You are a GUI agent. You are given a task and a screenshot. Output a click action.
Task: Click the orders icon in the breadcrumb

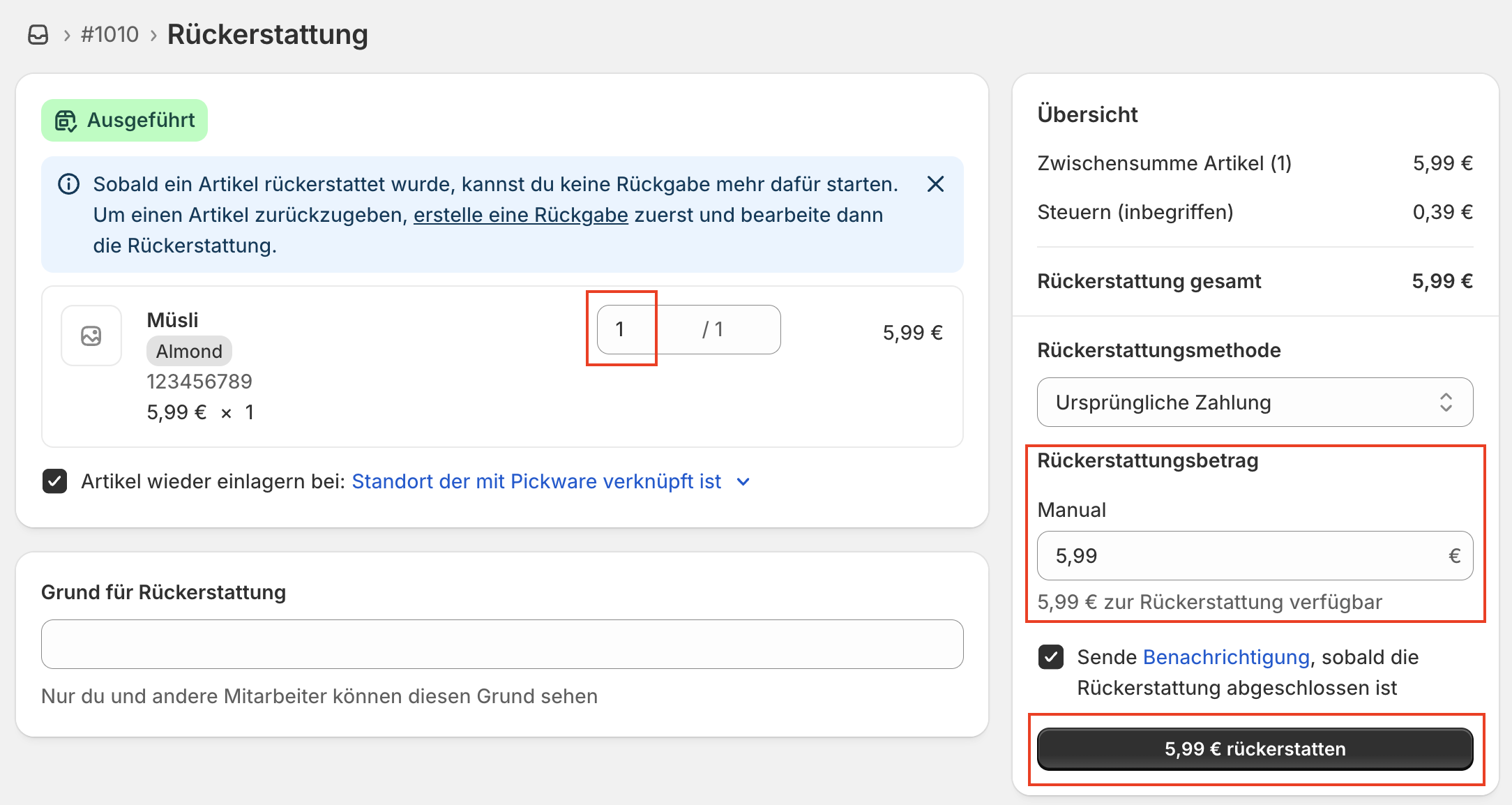(x=38, y=33)
